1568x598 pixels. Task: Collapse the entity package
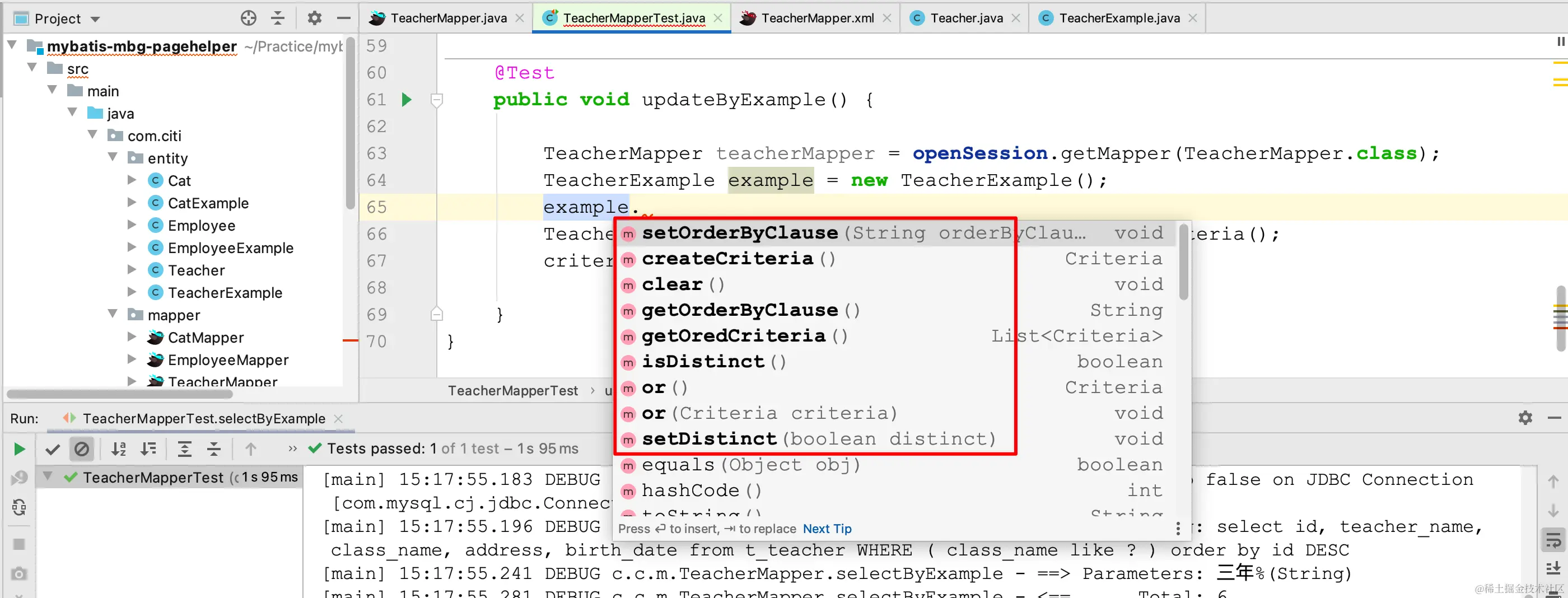[113, 157]
